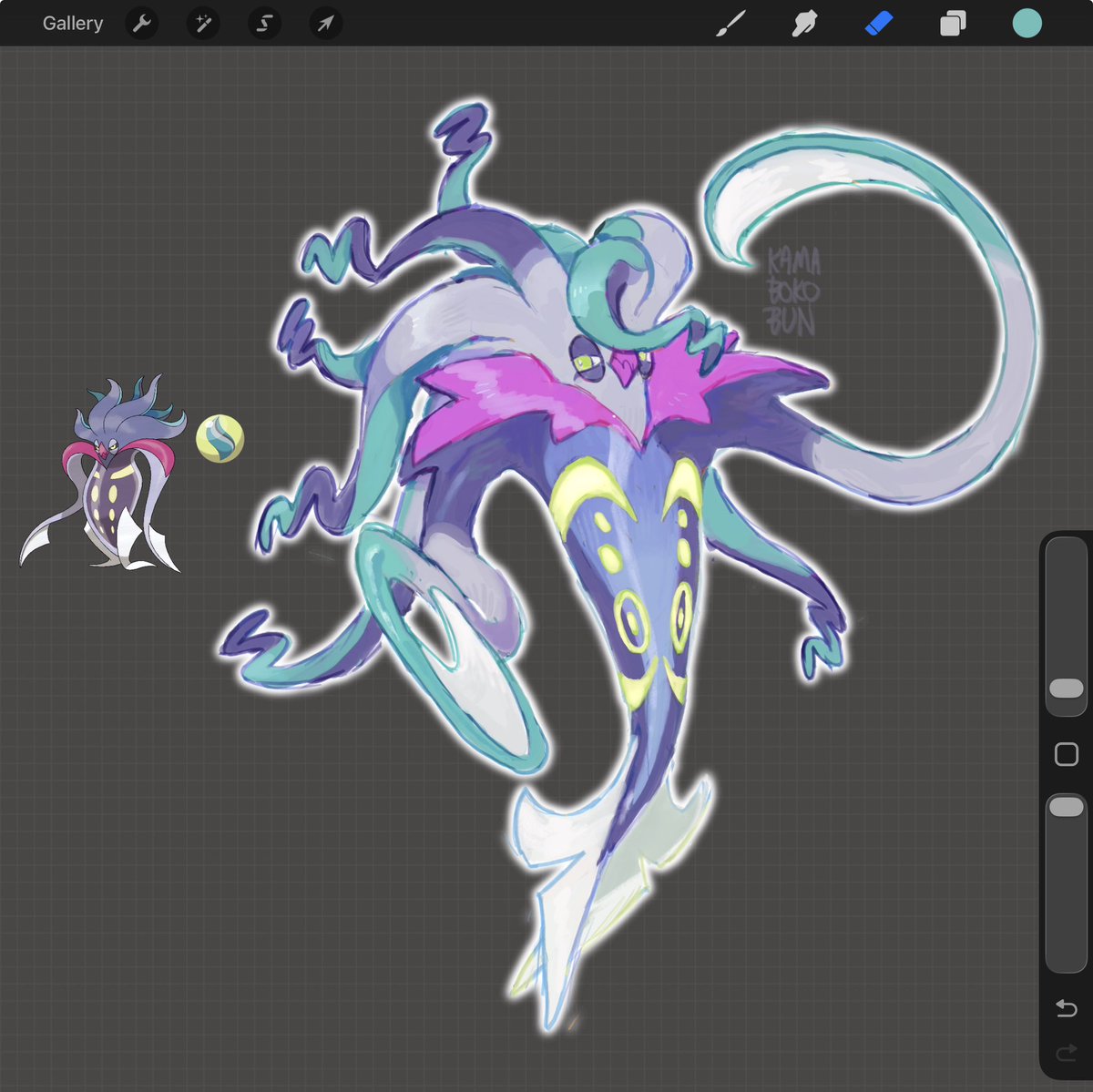1093x1092 pixels.
Task: Select the Smudge tool
Action: (x=804, y=24)
